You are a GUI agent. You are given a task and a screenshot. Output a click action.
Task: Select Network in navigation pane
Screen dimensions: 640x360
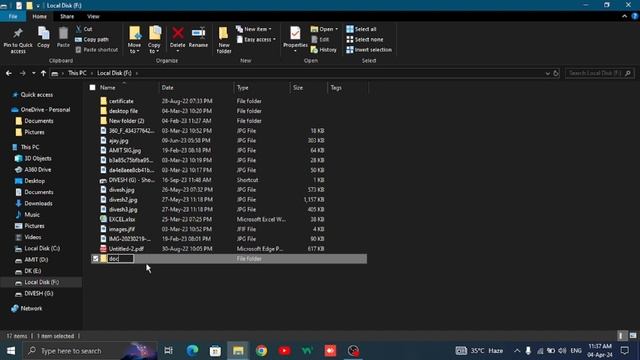tap(31, 309)
